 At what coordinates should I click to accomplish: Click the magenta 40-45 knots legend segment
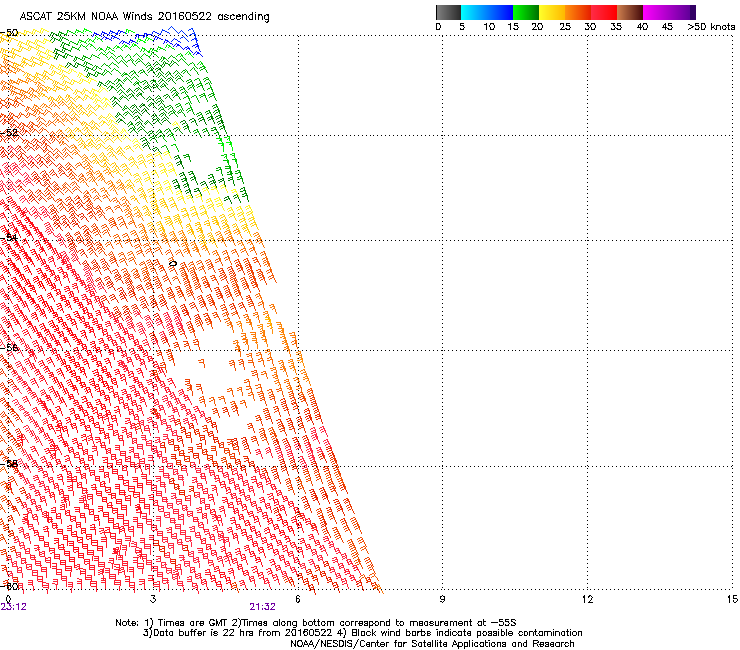[656, 12]
